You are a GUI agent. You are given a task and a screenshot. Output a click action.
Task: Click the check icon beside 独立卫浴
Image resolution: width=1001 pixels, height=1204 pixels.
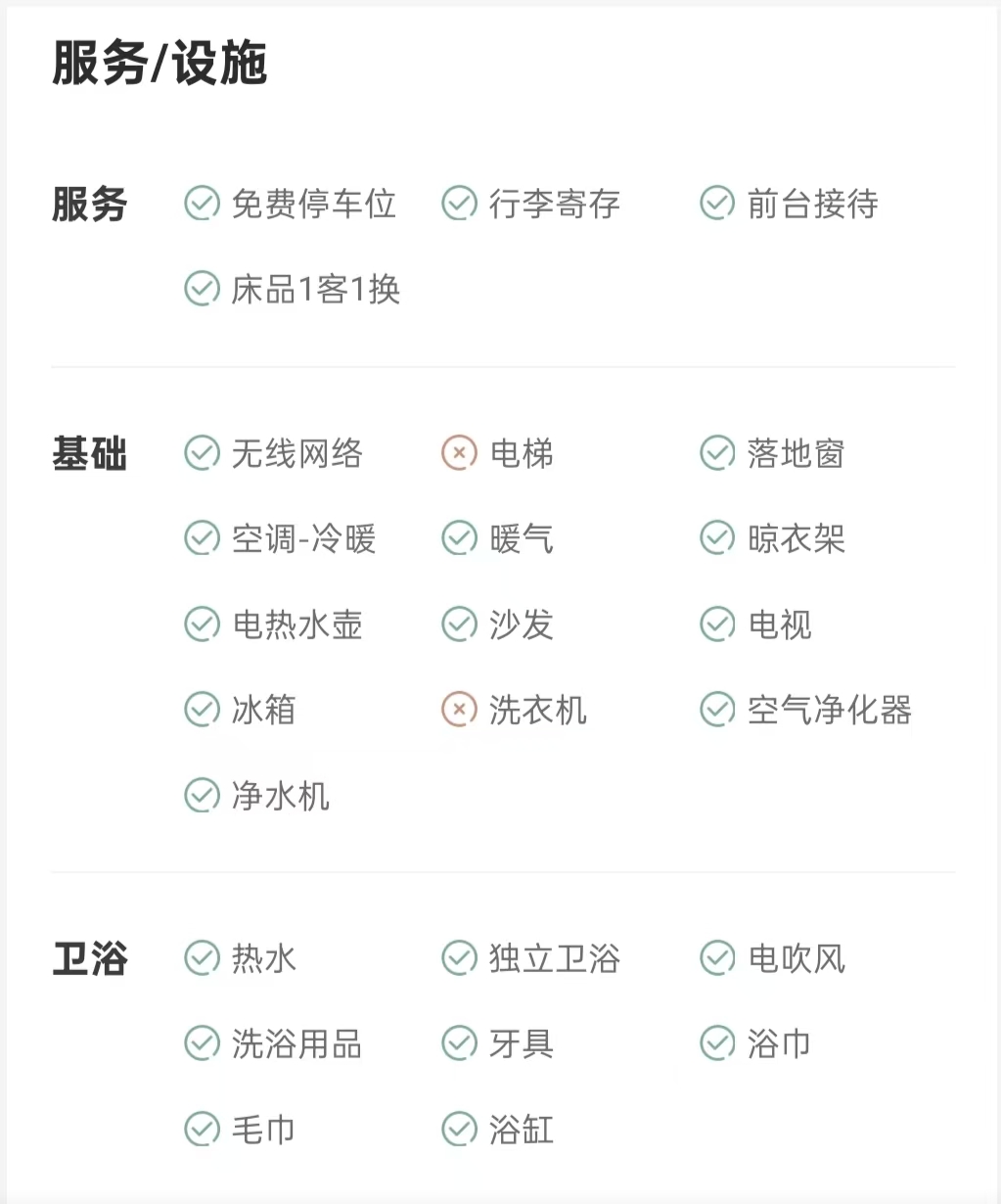tap(459, 958)
